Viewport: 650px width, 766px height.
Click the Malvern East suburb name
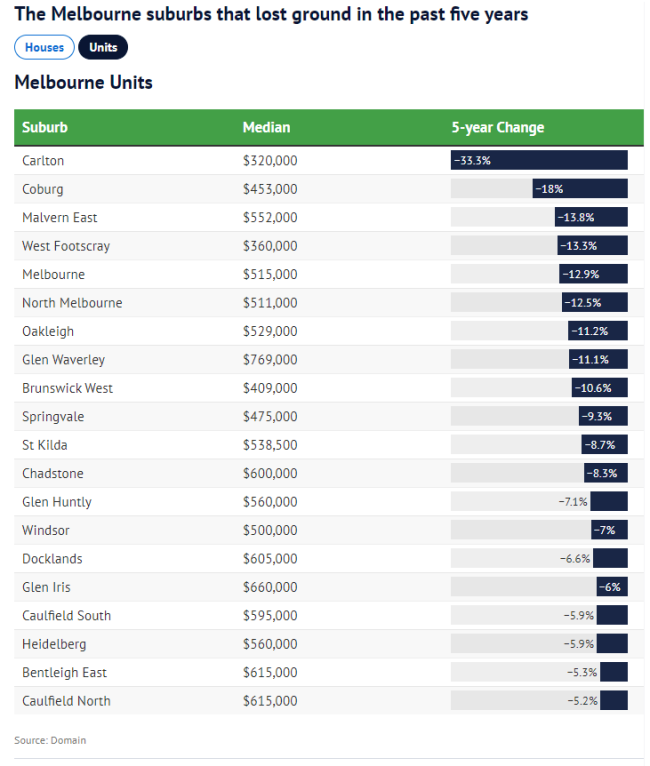60,217
